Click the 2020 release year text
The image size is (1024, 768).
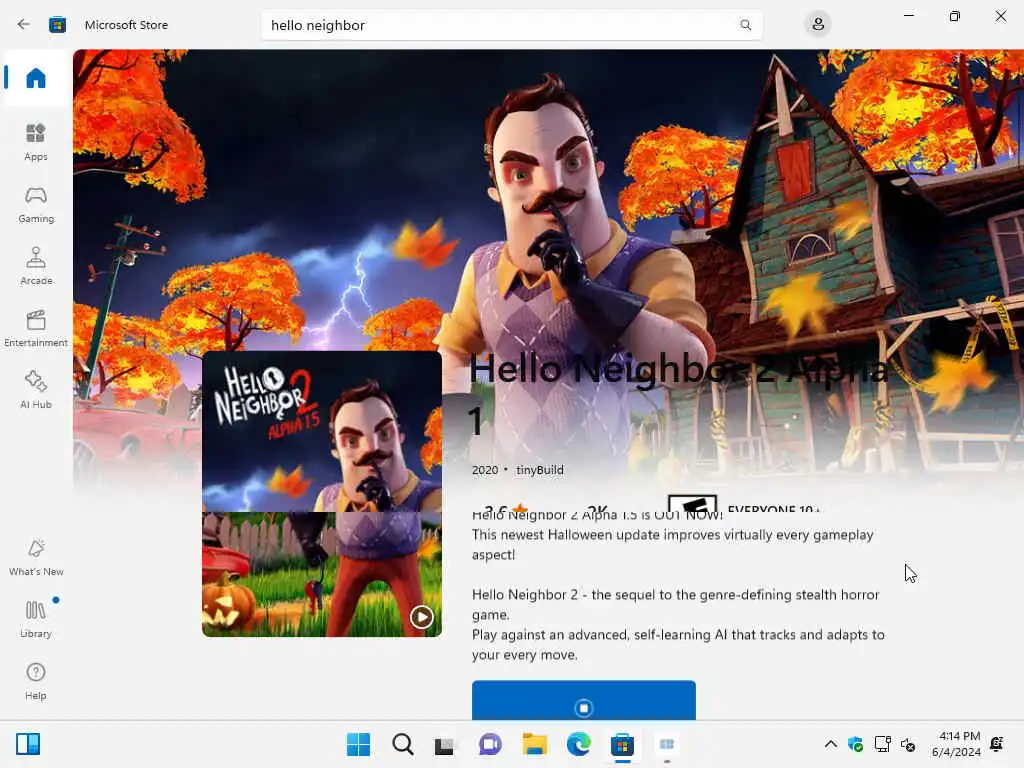tap(485, 470)
